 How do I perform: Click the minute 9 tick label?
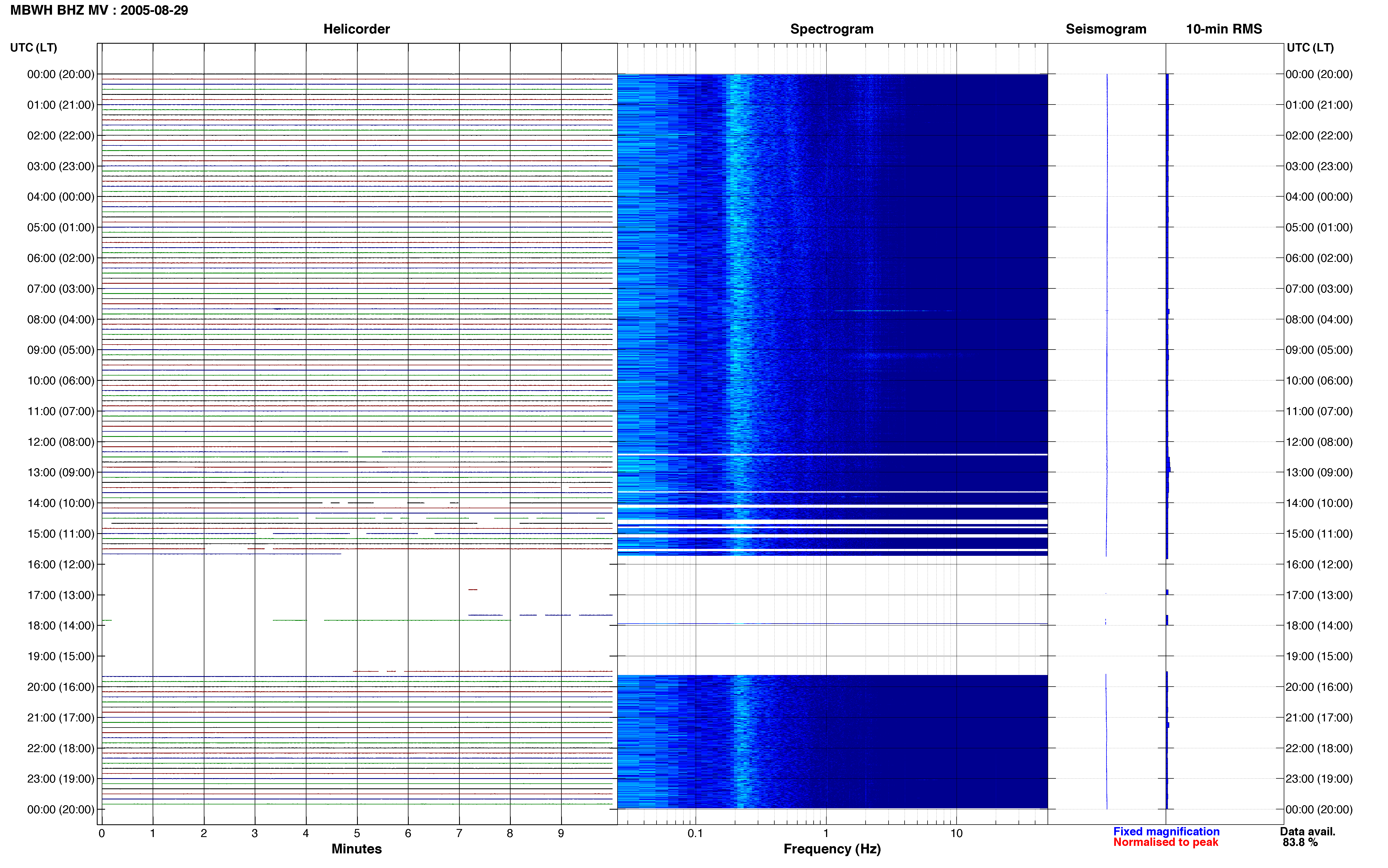coord(561,833)
